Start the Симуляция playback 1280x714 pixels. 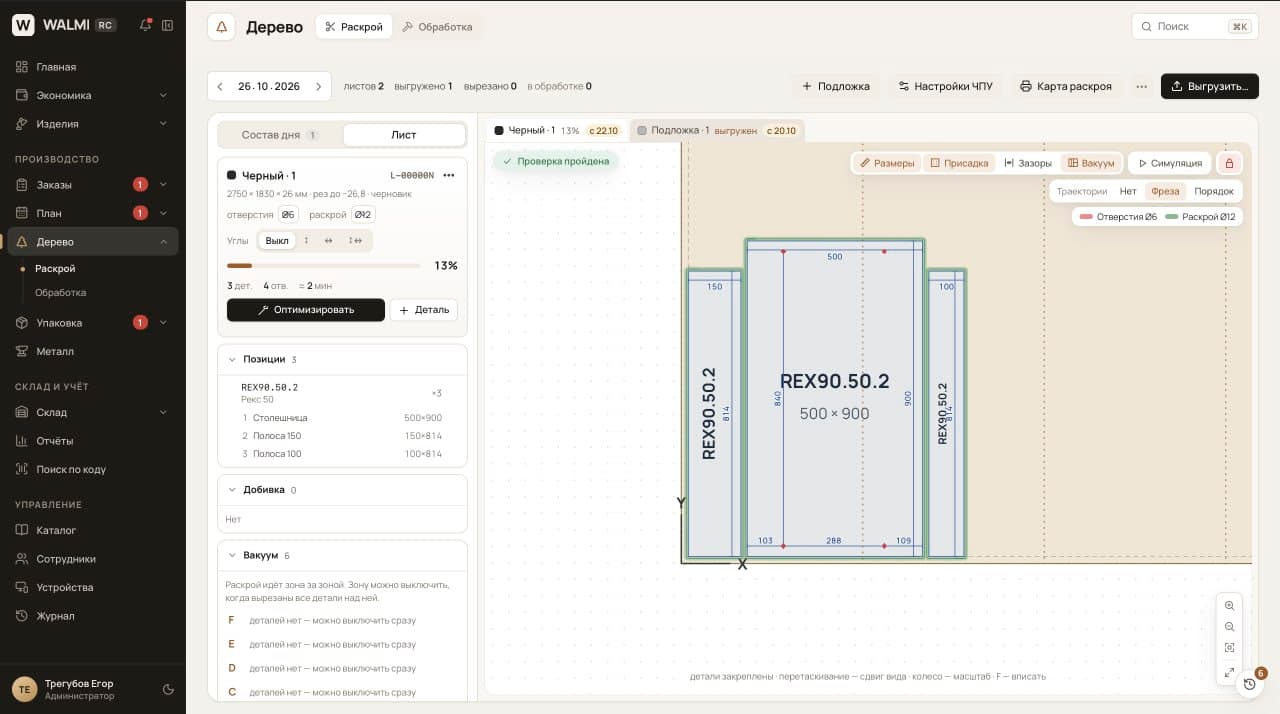(1170, 163)
